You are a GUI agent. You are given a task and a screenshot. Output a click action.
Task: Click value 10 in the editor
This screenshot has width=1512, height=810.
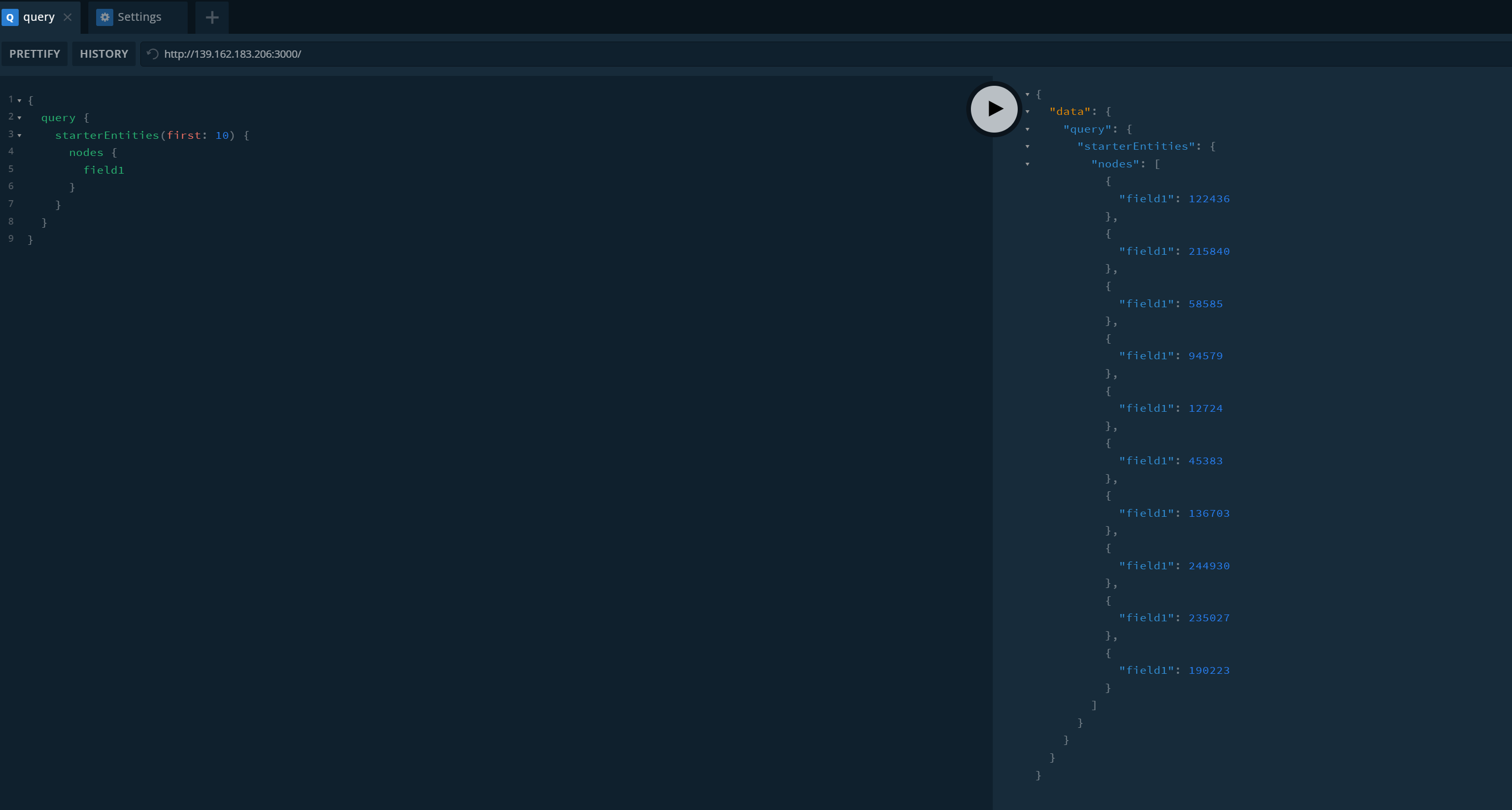point(222,135)
